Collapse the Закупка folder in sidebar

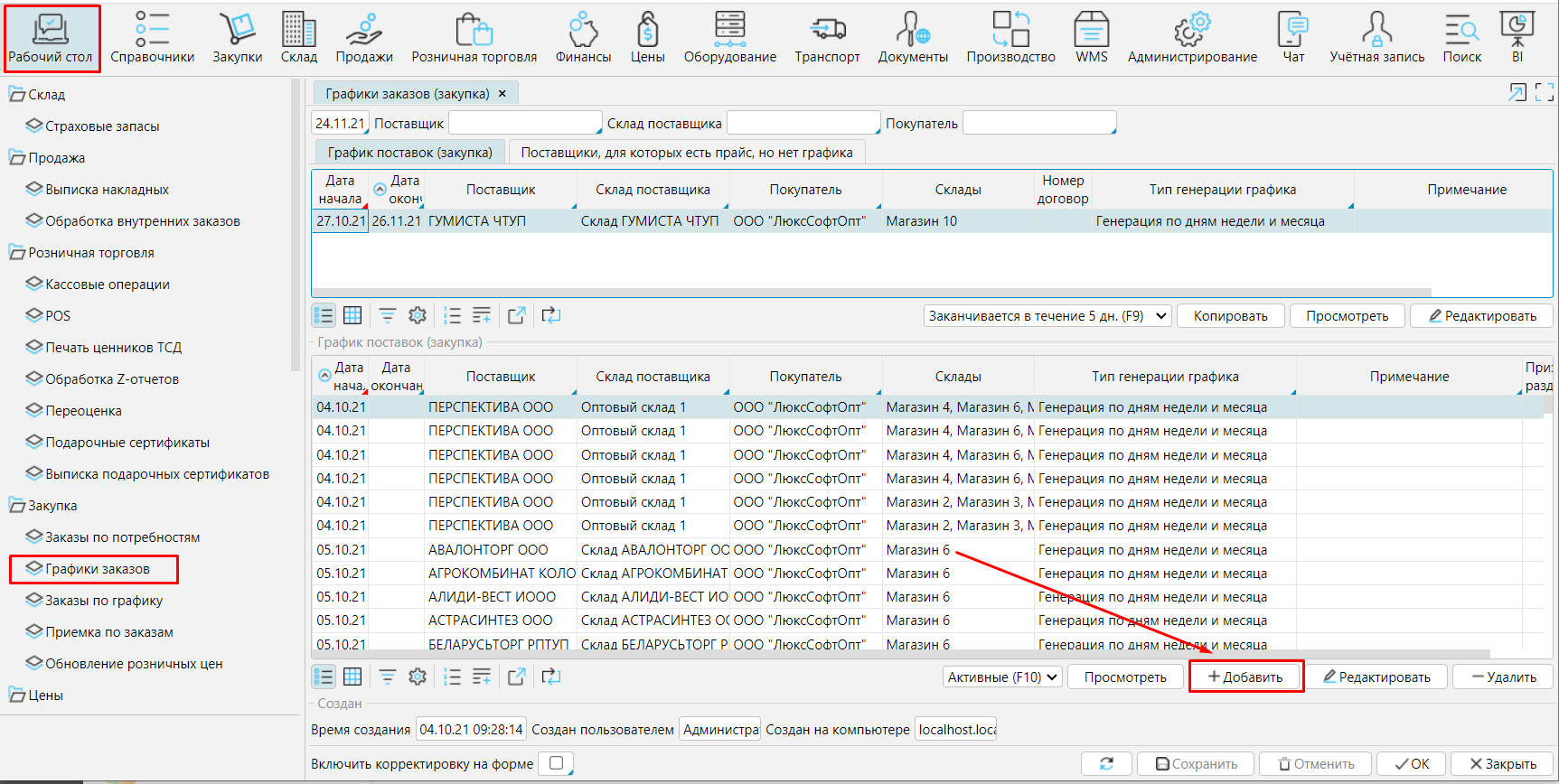[17, 506]
